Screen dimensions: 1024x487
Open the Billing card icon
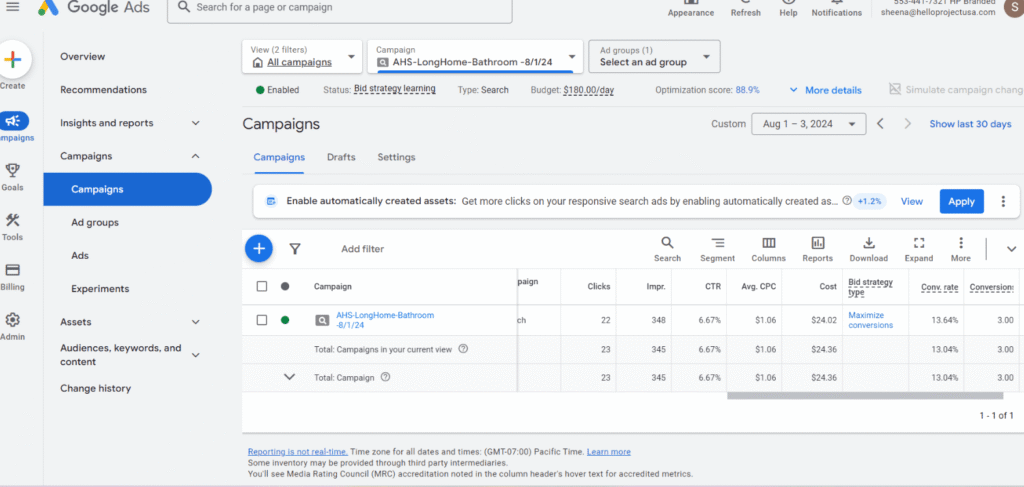12,270
